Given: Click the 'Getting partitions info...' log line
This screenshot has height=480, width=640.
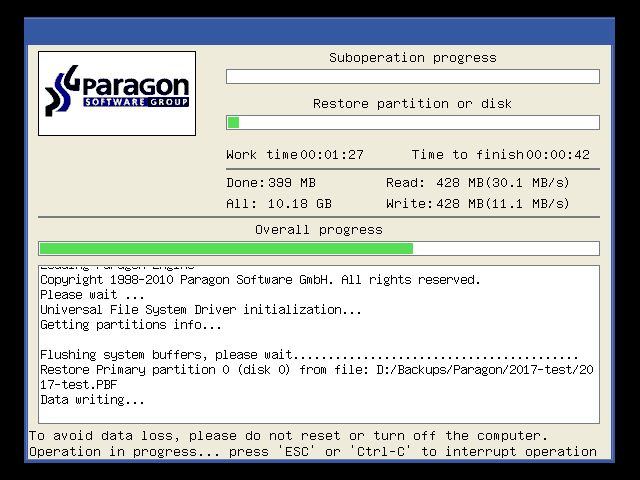Looking at the screenshot, I should [x=130, y=325].
